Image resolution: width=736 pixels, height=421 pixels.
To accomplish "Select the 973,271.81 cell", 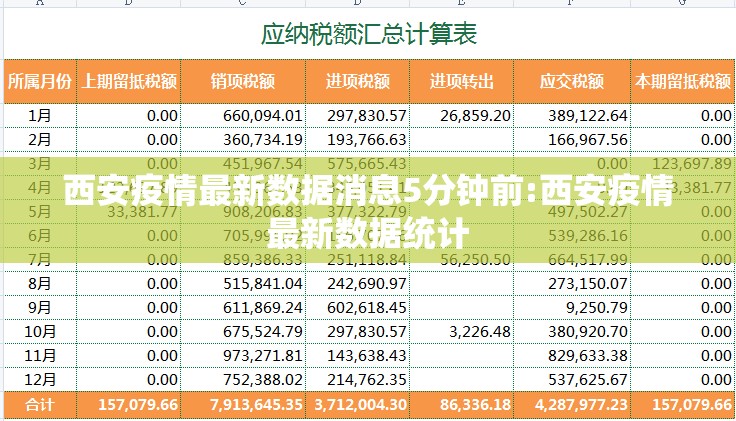I will click(x=243, y=355).
